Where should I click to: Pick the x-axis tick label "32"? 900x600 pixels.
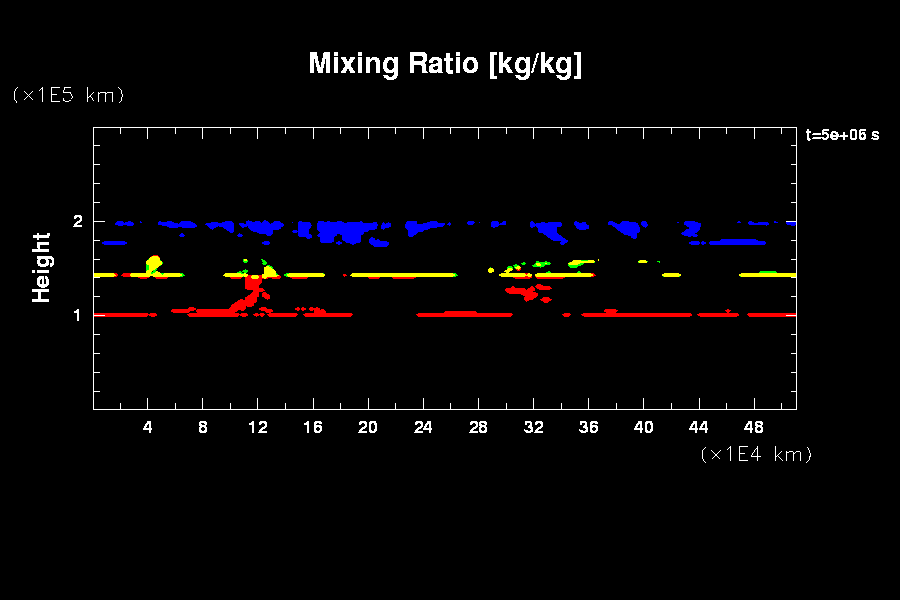click(533, 427)
